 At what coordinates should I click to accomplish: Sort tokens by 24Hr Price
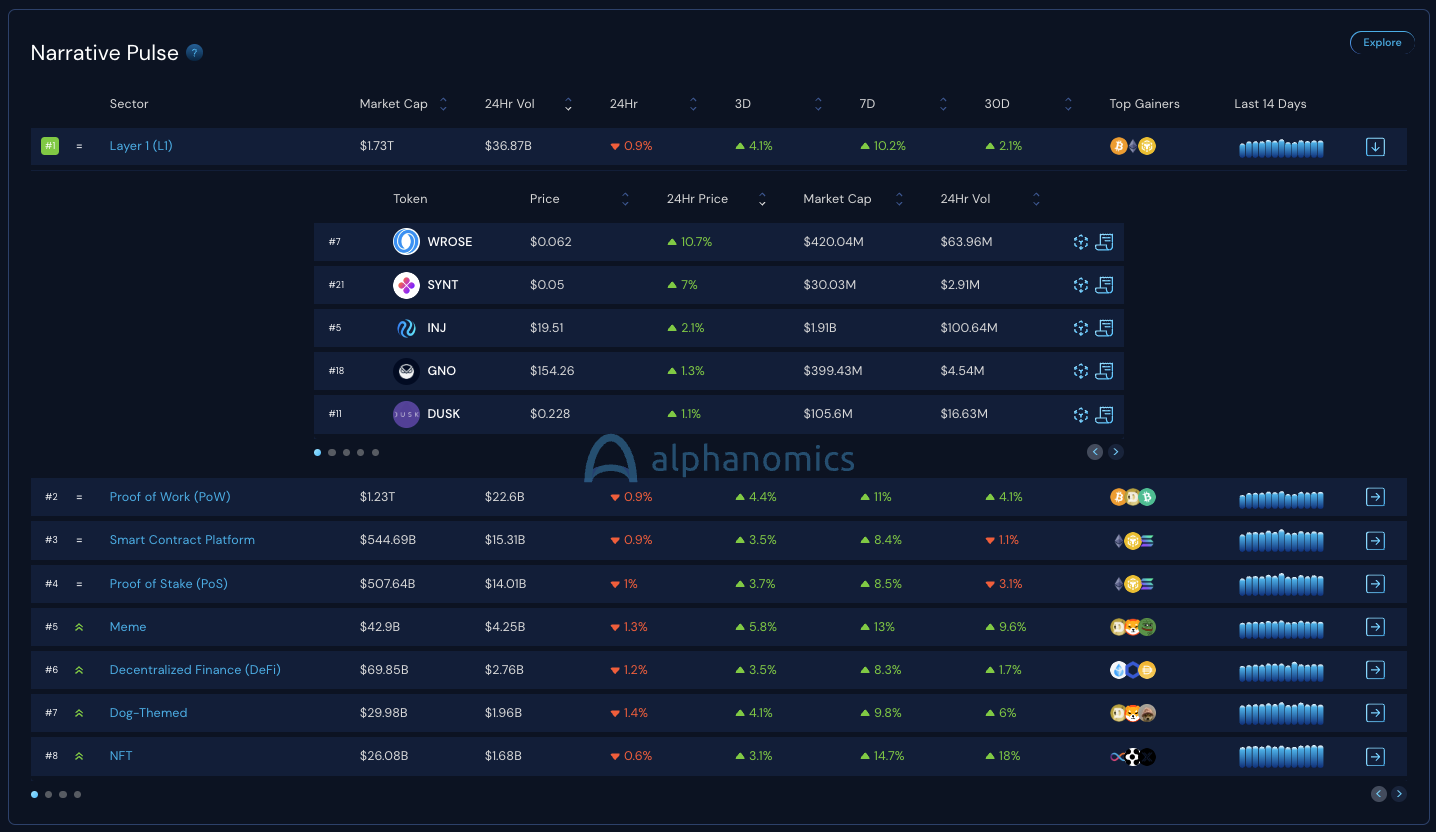(x=762, y=199)
